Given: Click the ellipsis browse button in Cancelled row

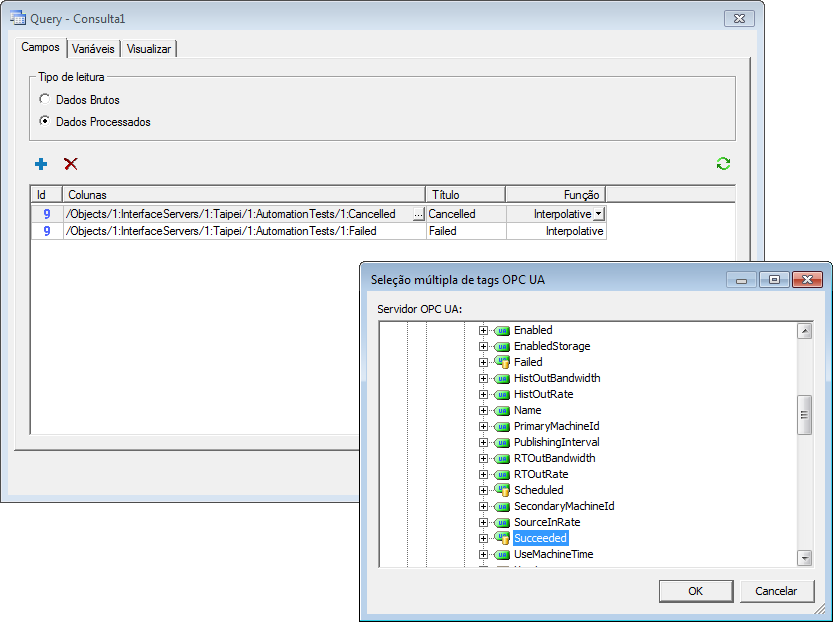Looking at the screenshot, I should point(418,214).
